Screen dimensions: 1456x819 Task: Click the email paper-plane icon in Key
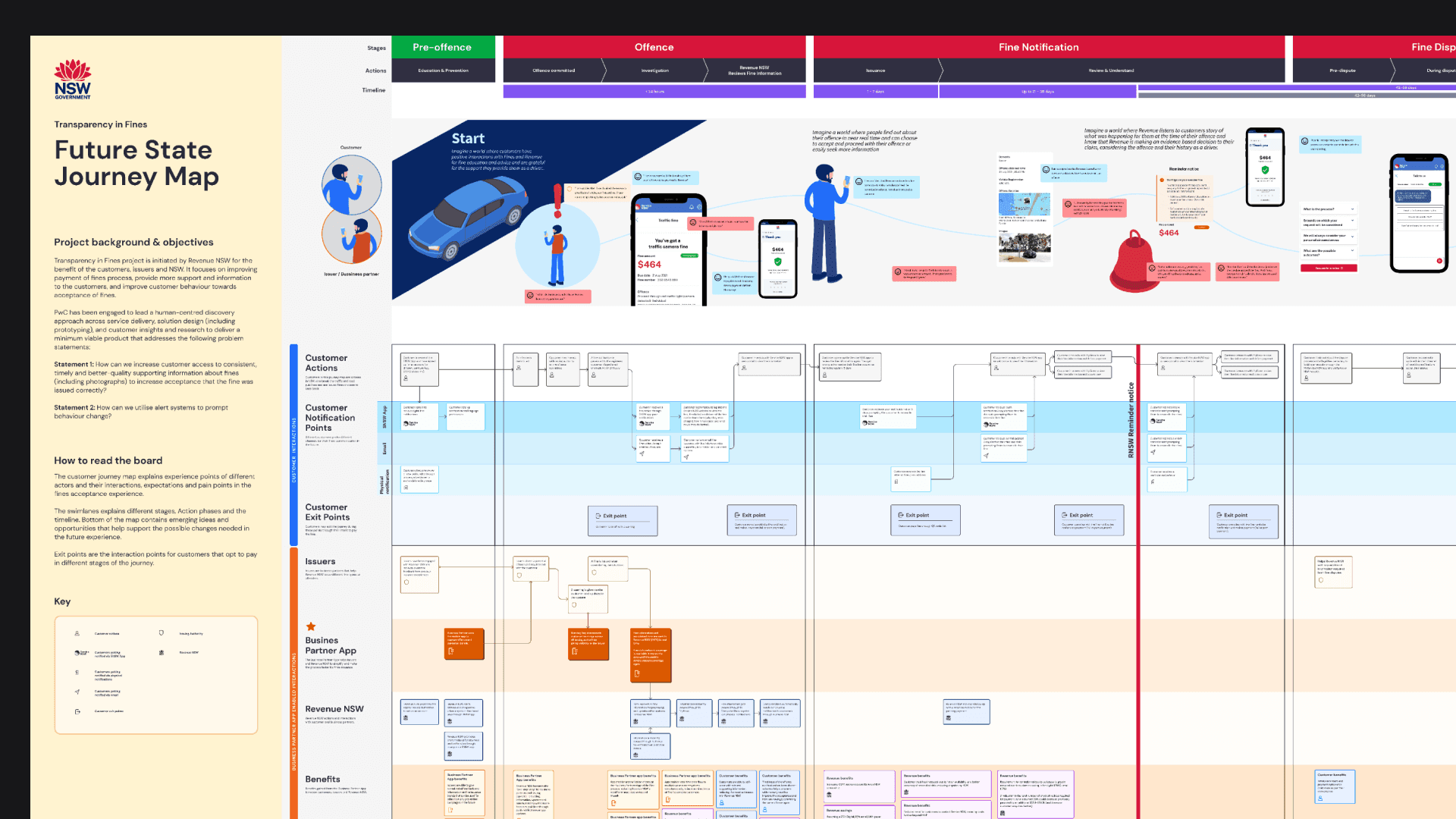pyautogui.click(x=77, y=692)
